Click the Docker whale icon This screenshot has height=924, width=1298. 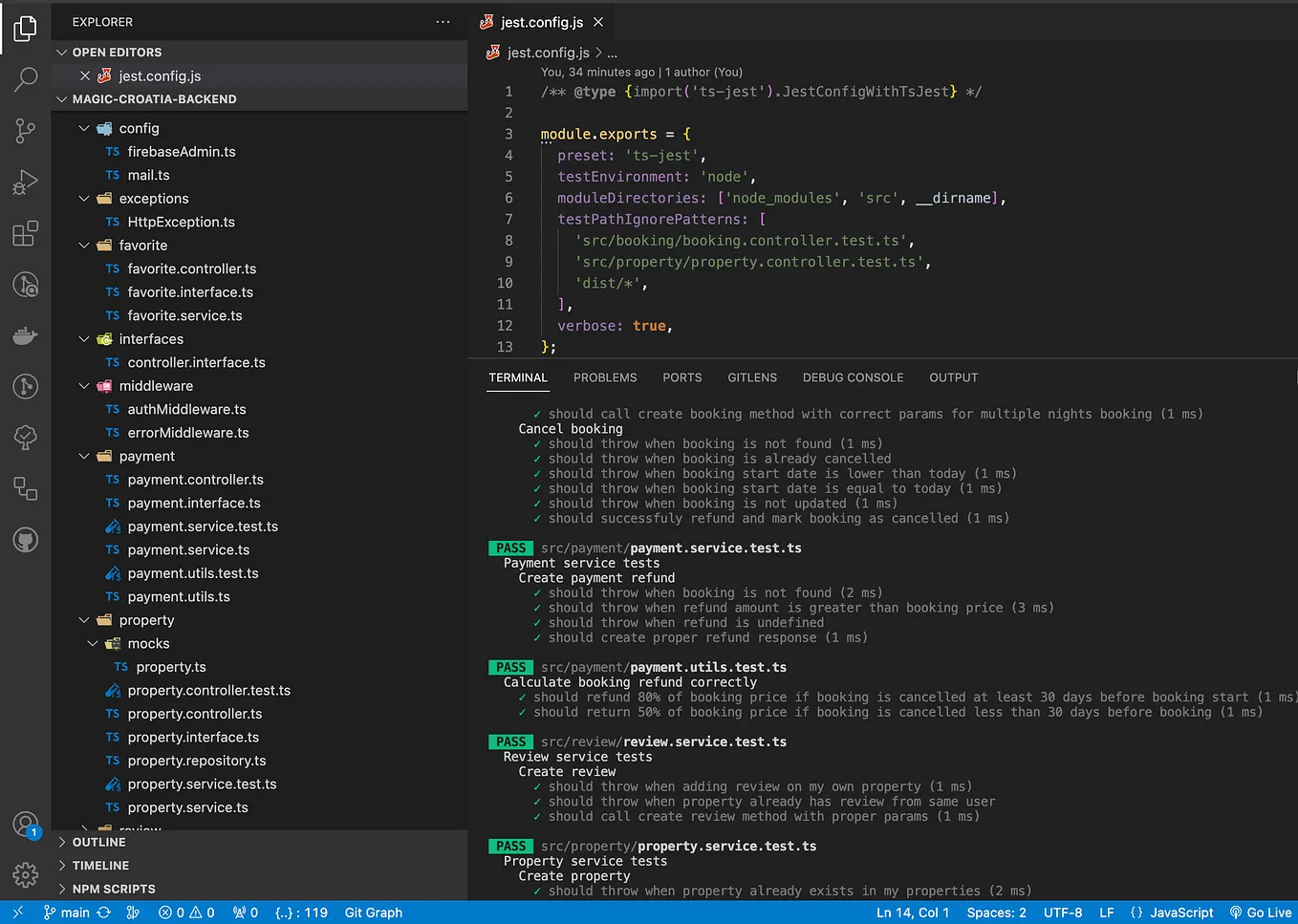(25, 335)
